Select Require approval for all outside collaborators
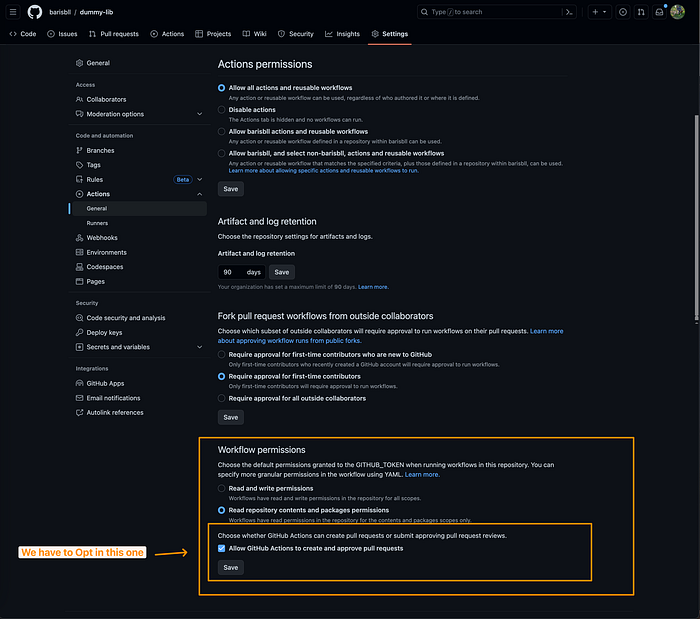The width and height of the screenshot is (700, 619). (x=221, y=399)
